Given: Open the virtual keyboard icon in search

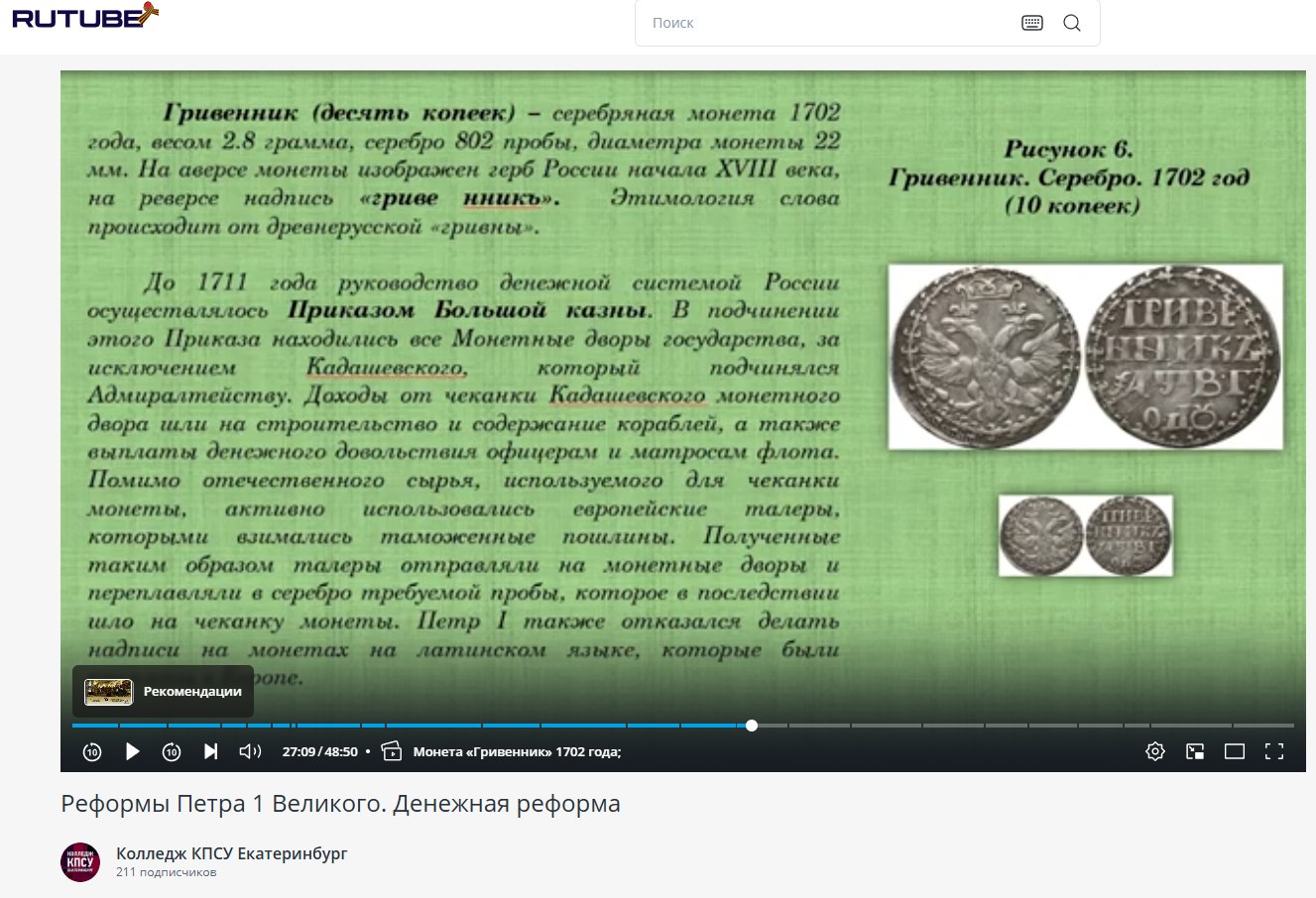Looking at the screenshot, I should [1032, 23].
